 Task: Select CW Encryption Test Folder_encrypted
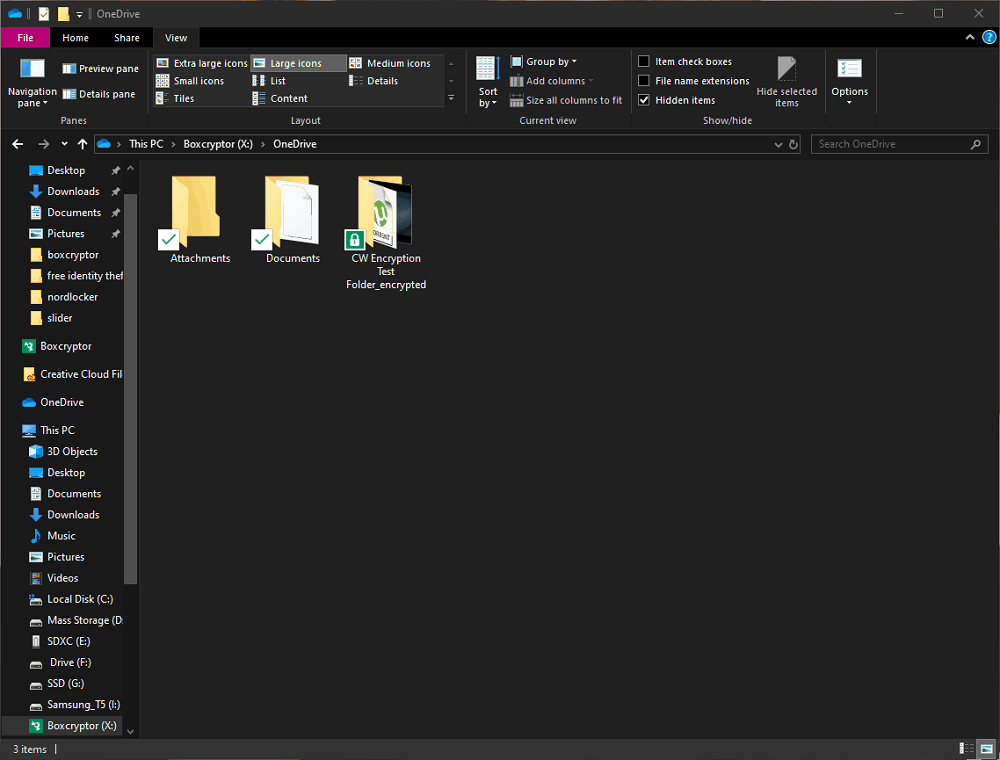pos(386,232)
